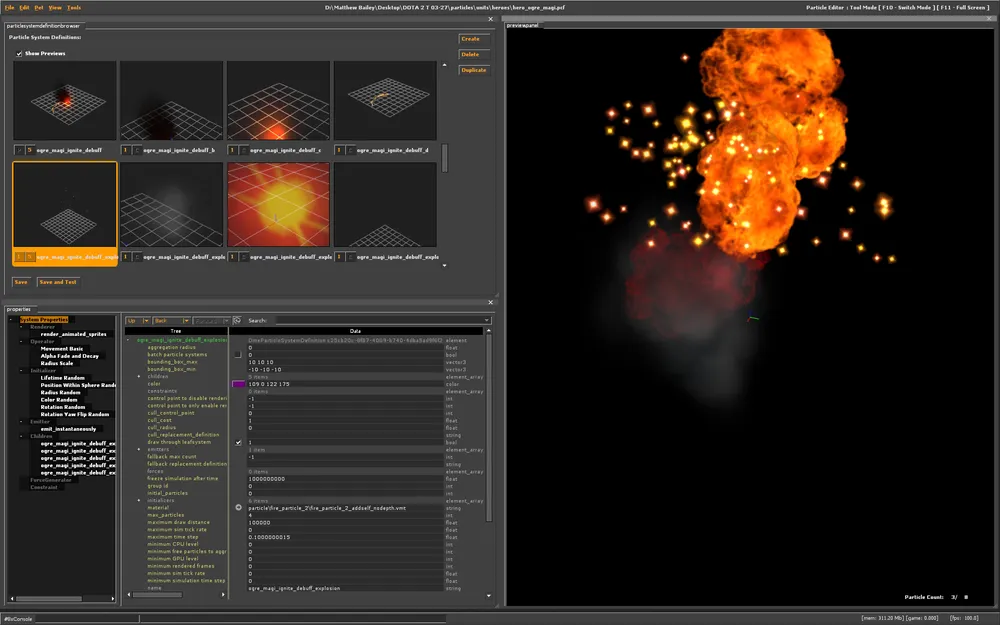Click the refresh icon beside Search
Image resolution: width=1000 pixels, height=625 pixels.
237,321
